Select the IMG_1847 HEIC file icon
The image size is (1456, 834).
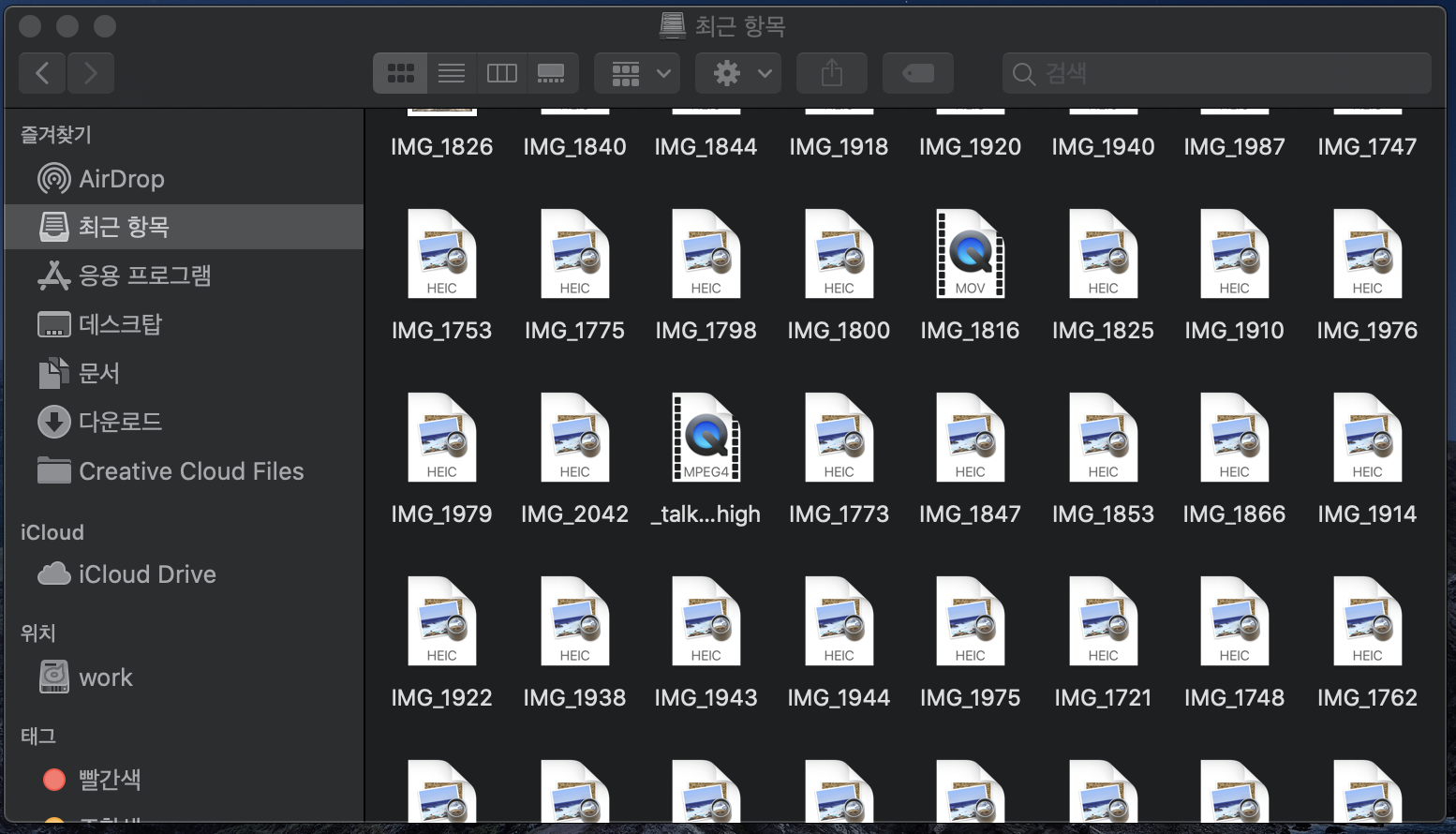(x=971, y=438)
